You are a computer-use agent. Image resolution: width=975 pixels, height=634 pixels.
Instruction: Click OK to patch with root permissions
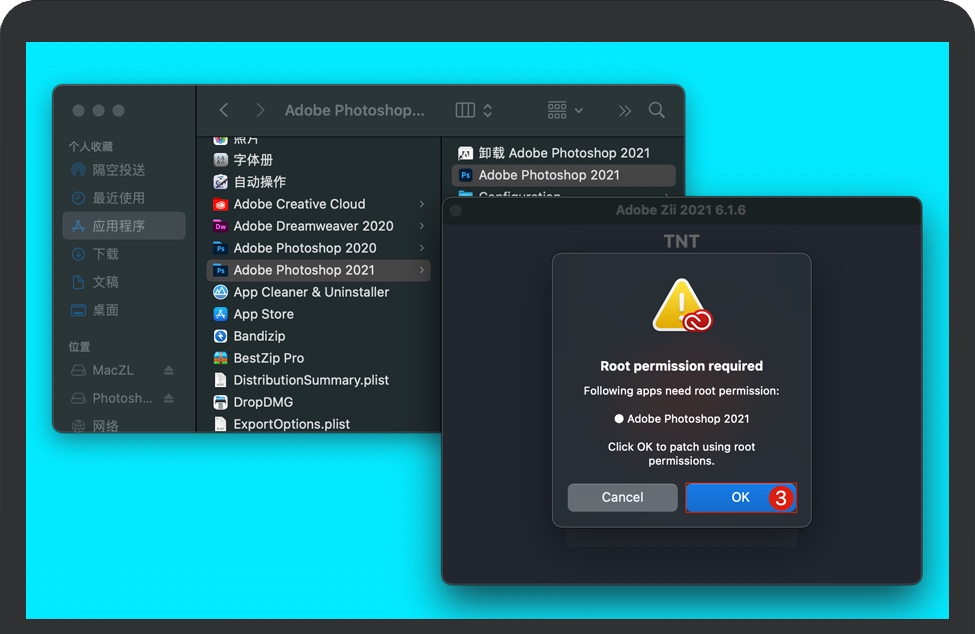[x=741, y=497]
